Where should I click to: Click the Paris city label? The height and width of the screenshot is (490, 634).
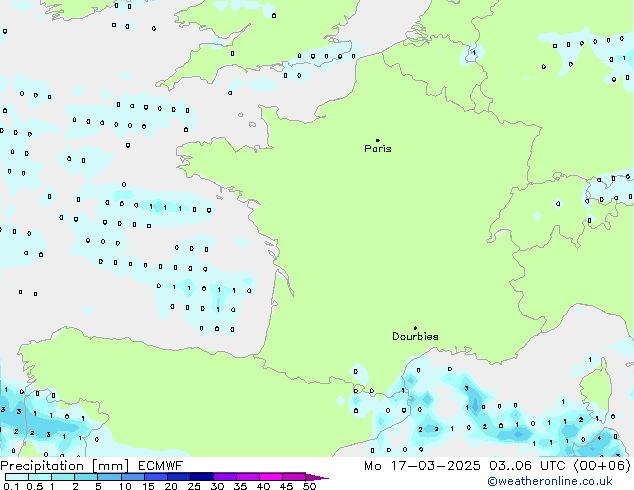[378, 148]
